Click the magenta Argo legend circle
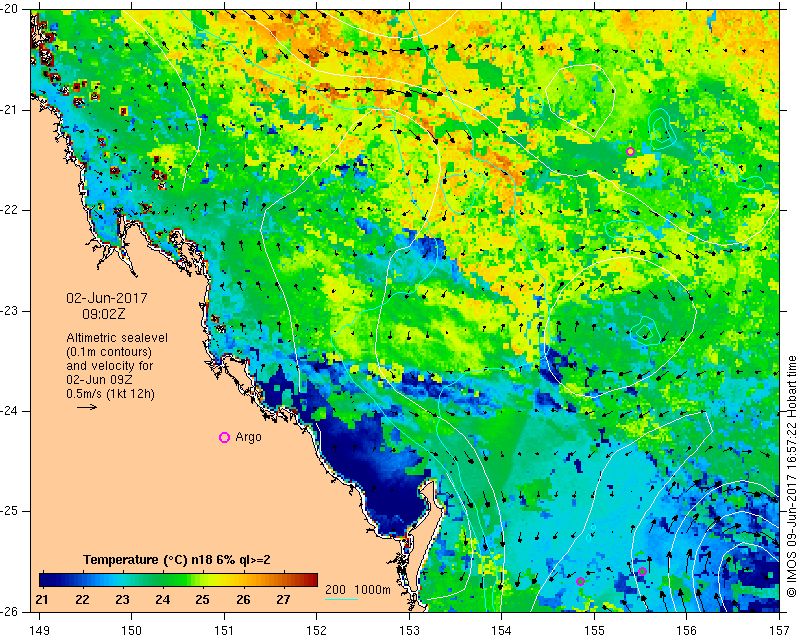800x640 pixels. pos(224,437)
